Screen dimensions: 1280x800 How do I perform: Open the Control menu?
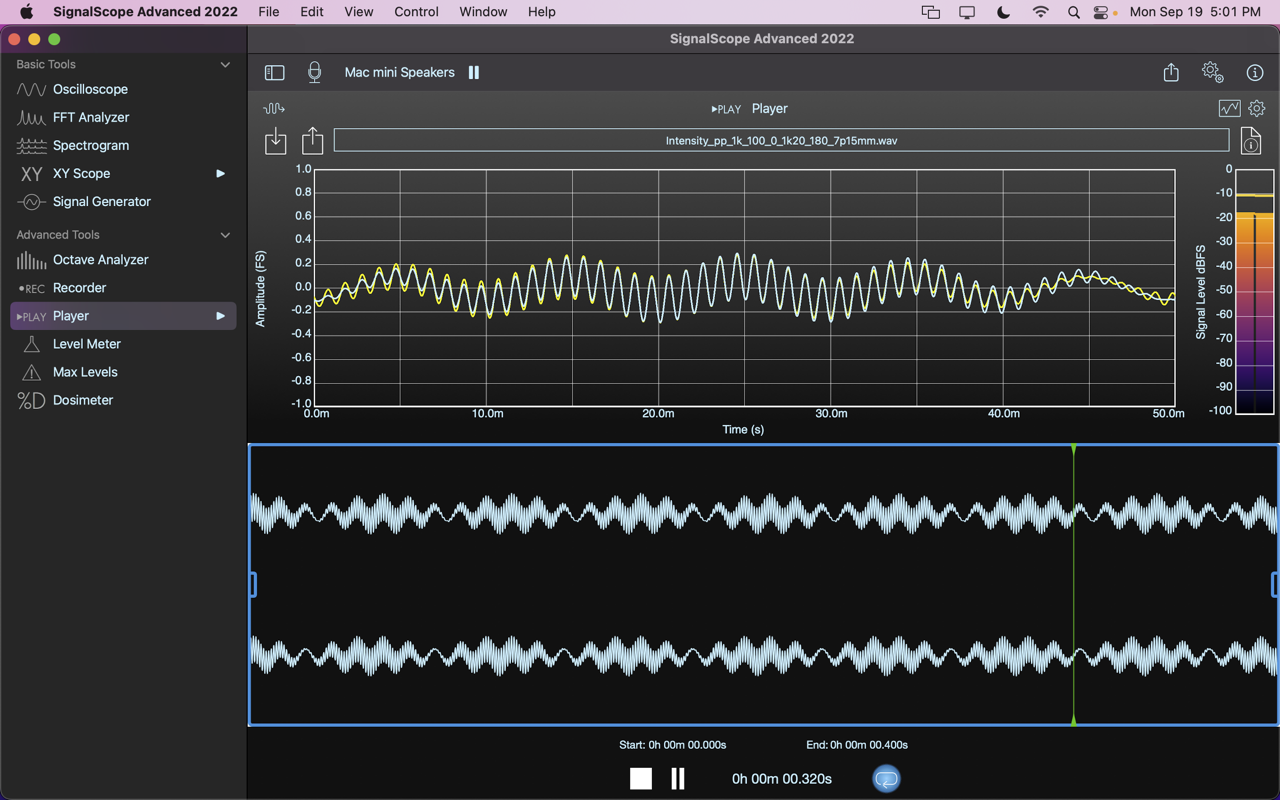(416, 12)
